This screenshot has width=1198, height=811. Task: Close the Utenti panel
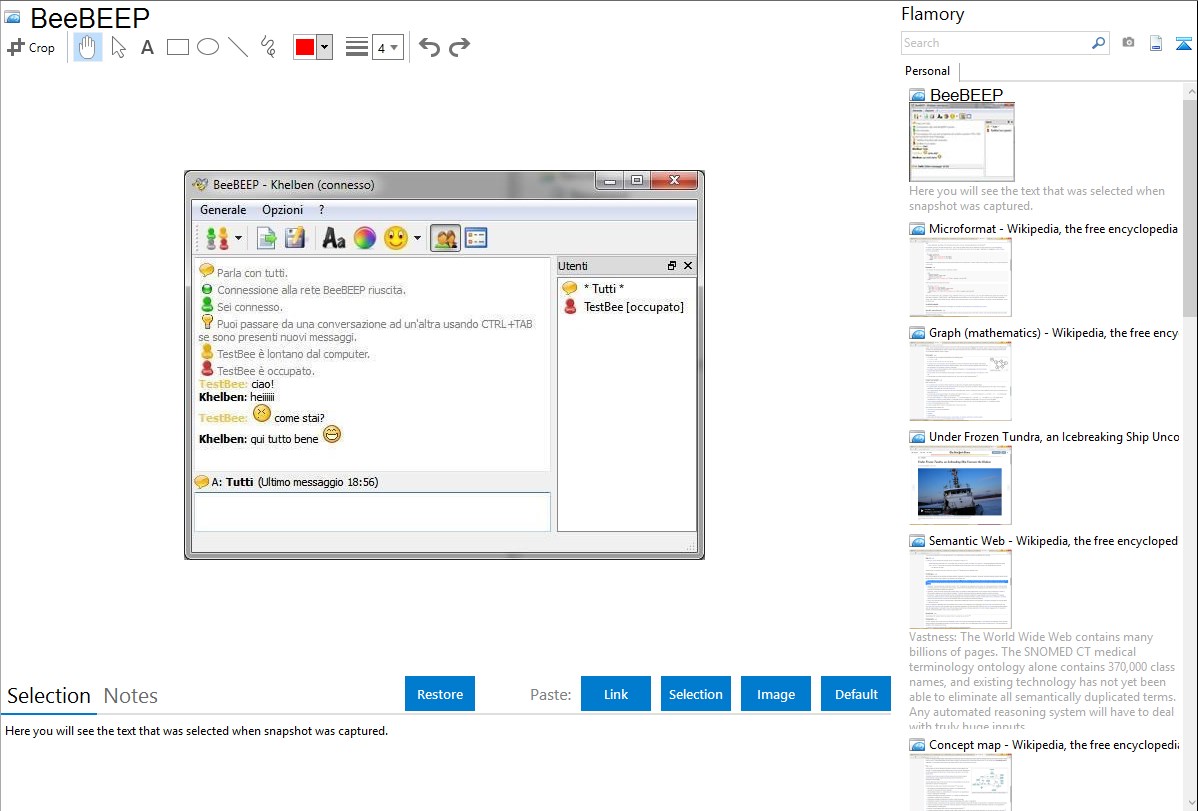click(688, 265)
